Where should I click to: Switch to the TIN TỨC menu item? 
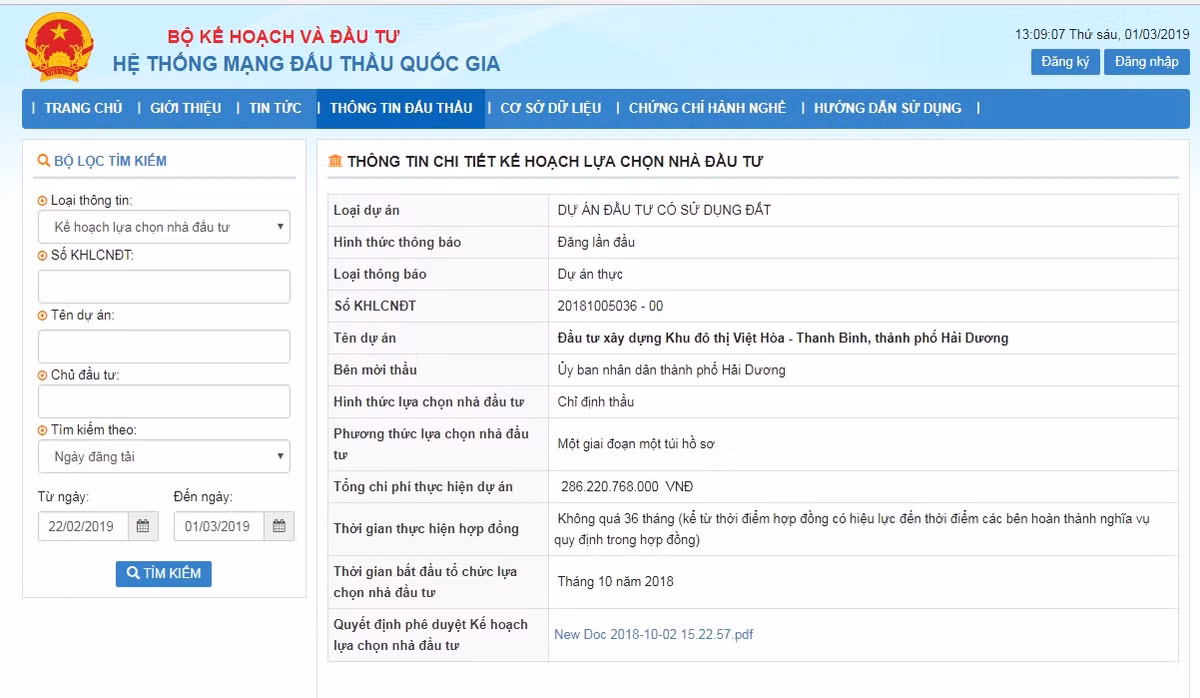275,108
